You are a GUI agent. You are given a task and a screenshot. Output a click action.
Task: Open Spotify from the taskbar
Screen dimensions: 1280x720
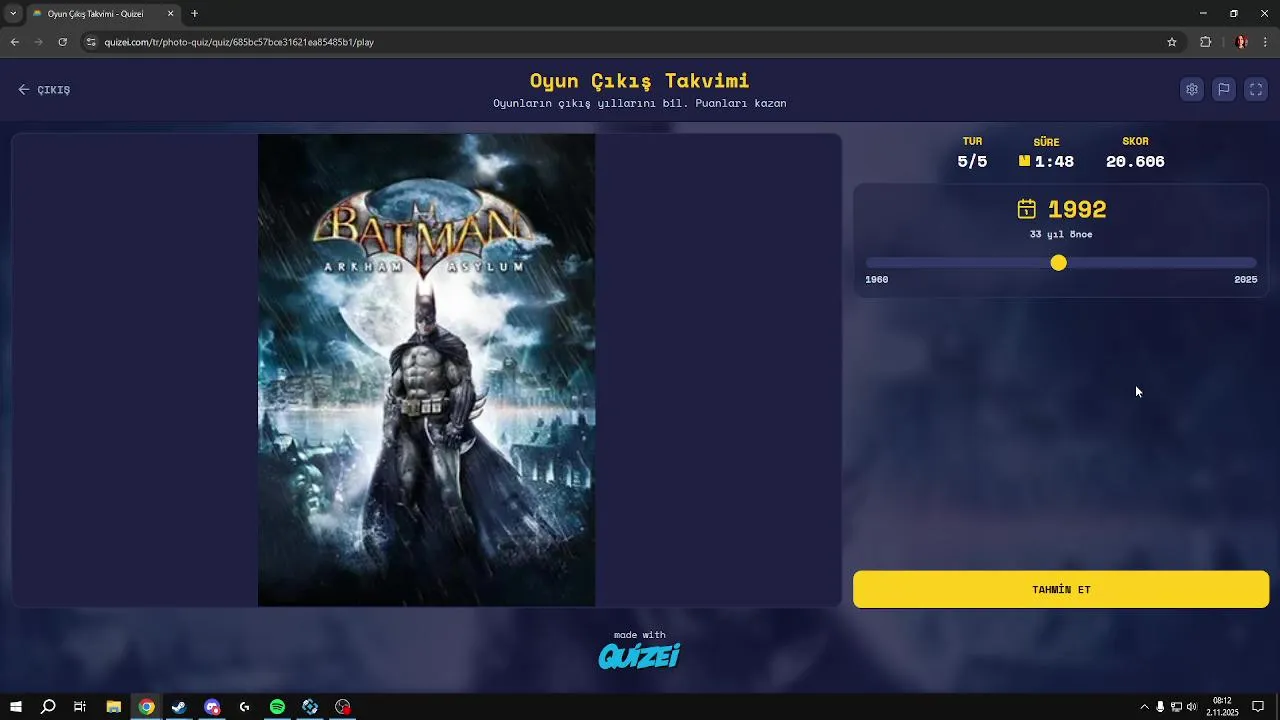pos(277,707)
